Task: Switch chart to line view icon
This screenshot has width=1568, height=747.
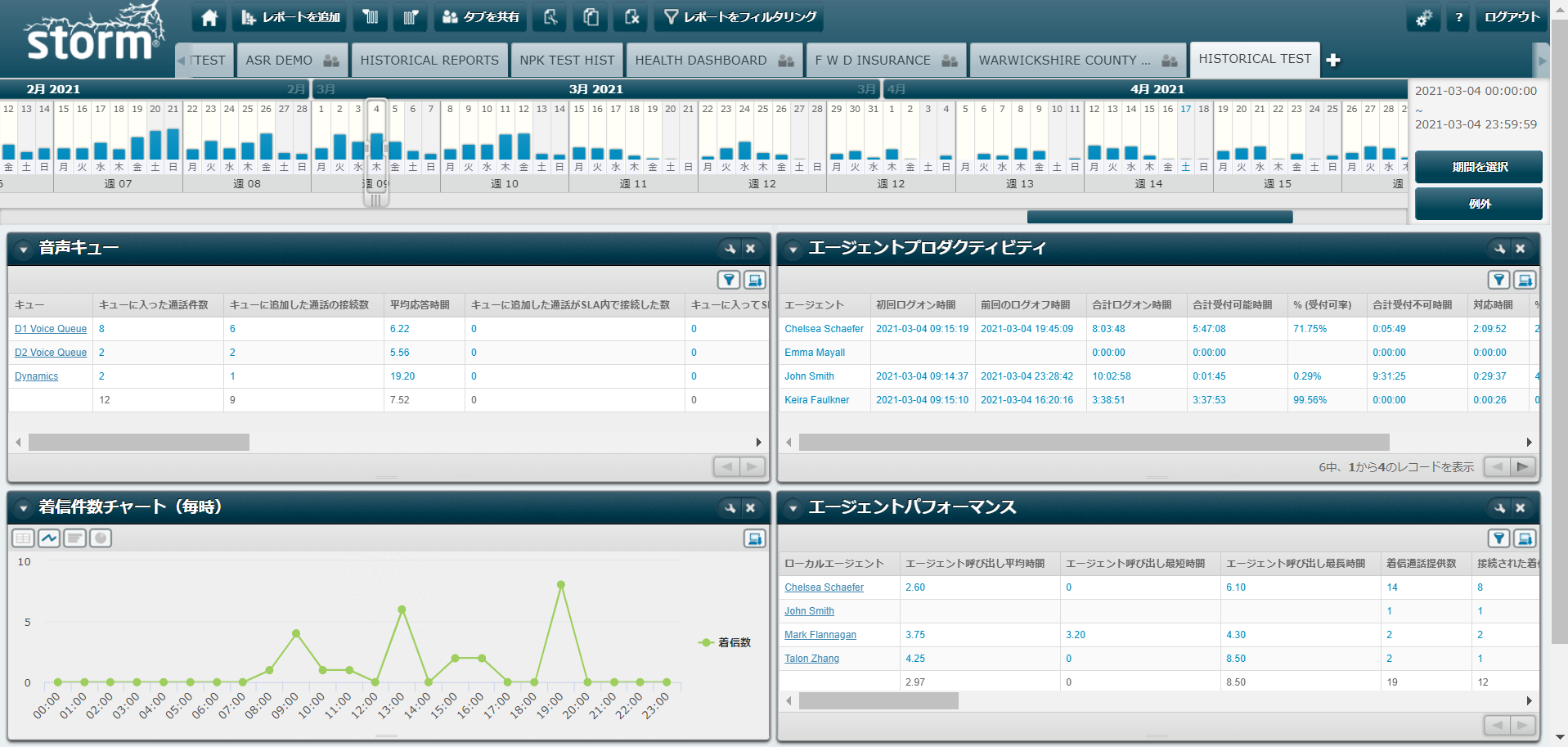Action: point(49,538)
